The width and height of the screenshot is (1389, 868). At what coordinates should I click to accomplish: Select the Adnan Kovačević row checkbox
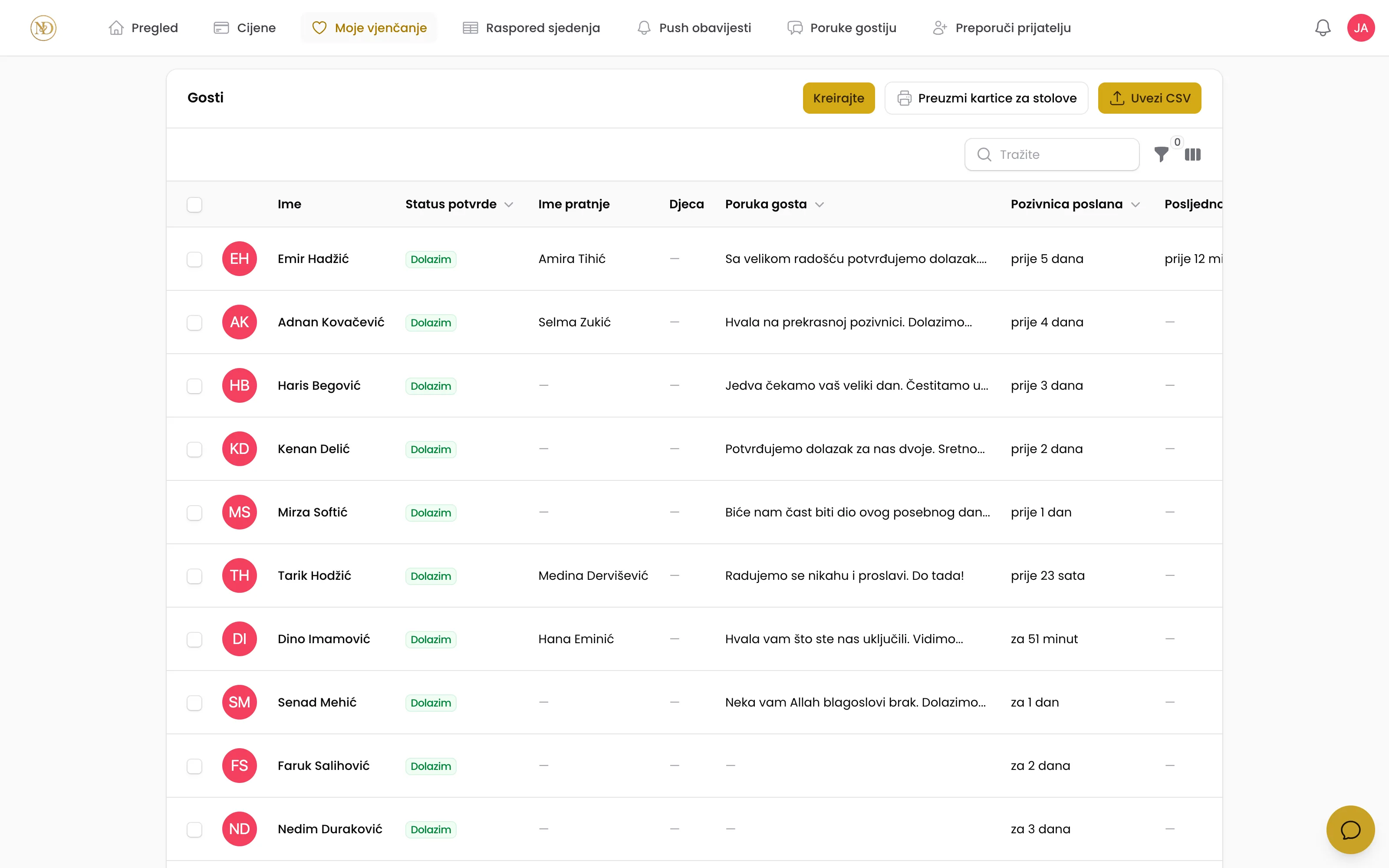tap(194, 322)
